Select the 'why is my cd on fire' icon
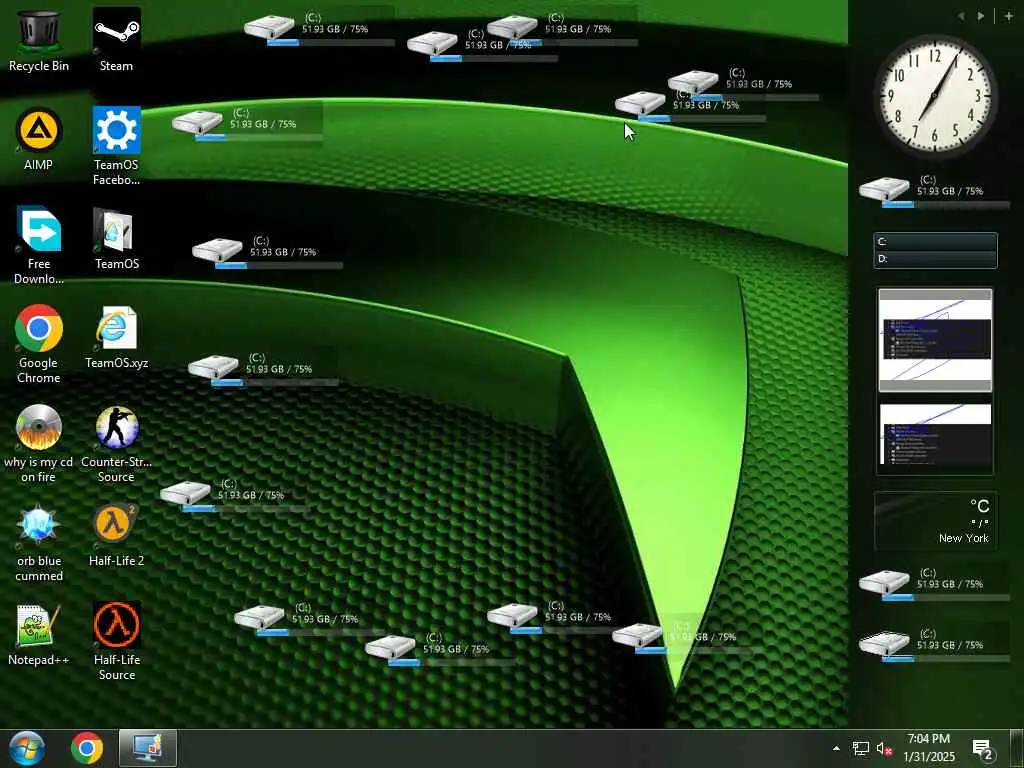The height and width of the screenshot is (768, 1024). [x=39, y=443]
